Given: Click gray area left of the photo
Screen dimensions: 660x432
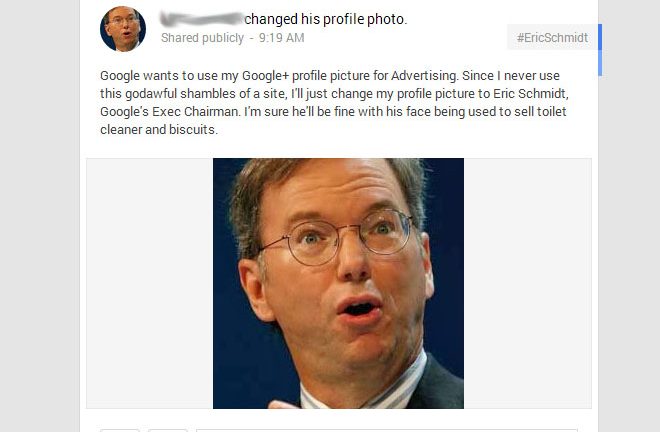Looking at the screenshot, I should (150, 283).
